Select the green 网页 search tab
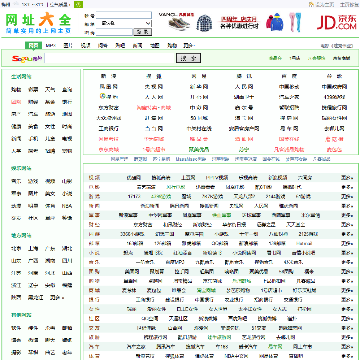 33,46
